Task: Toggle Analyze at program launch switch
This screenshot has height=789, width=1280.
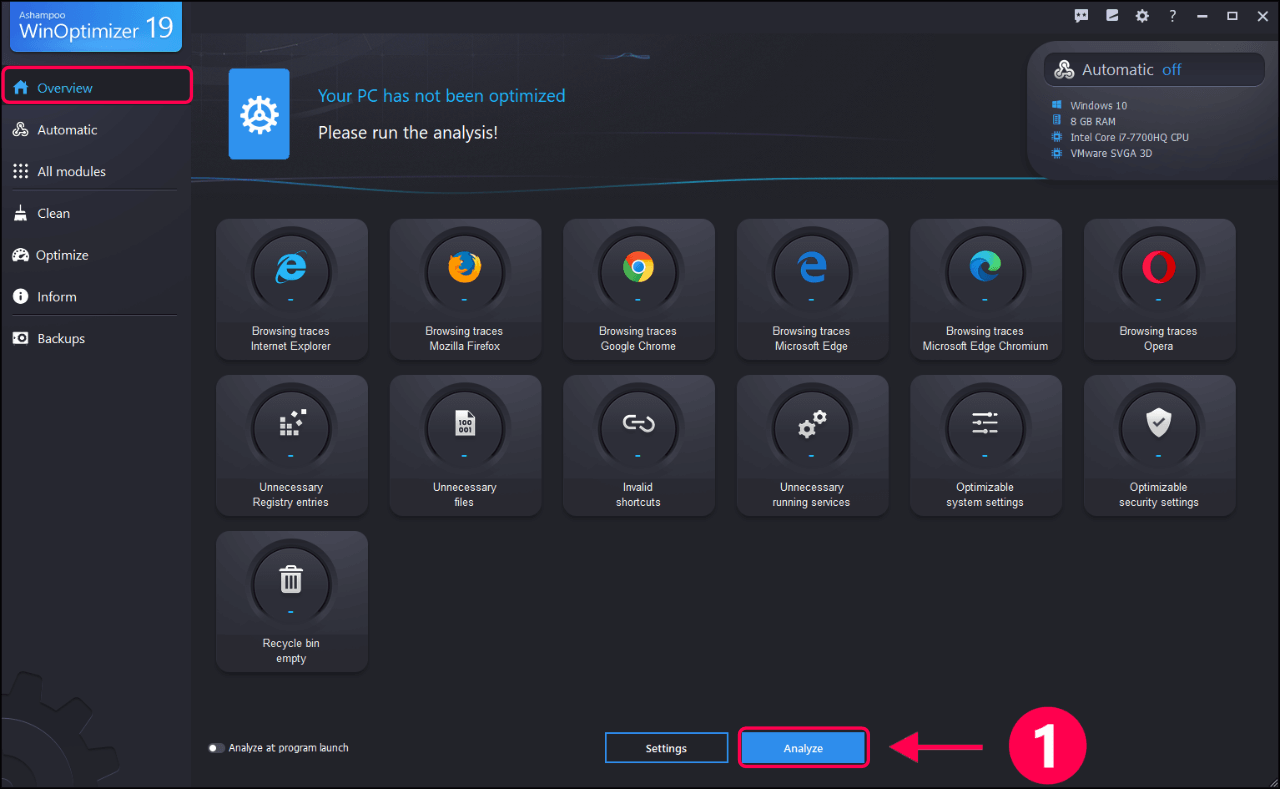Action: pos(216,748)
